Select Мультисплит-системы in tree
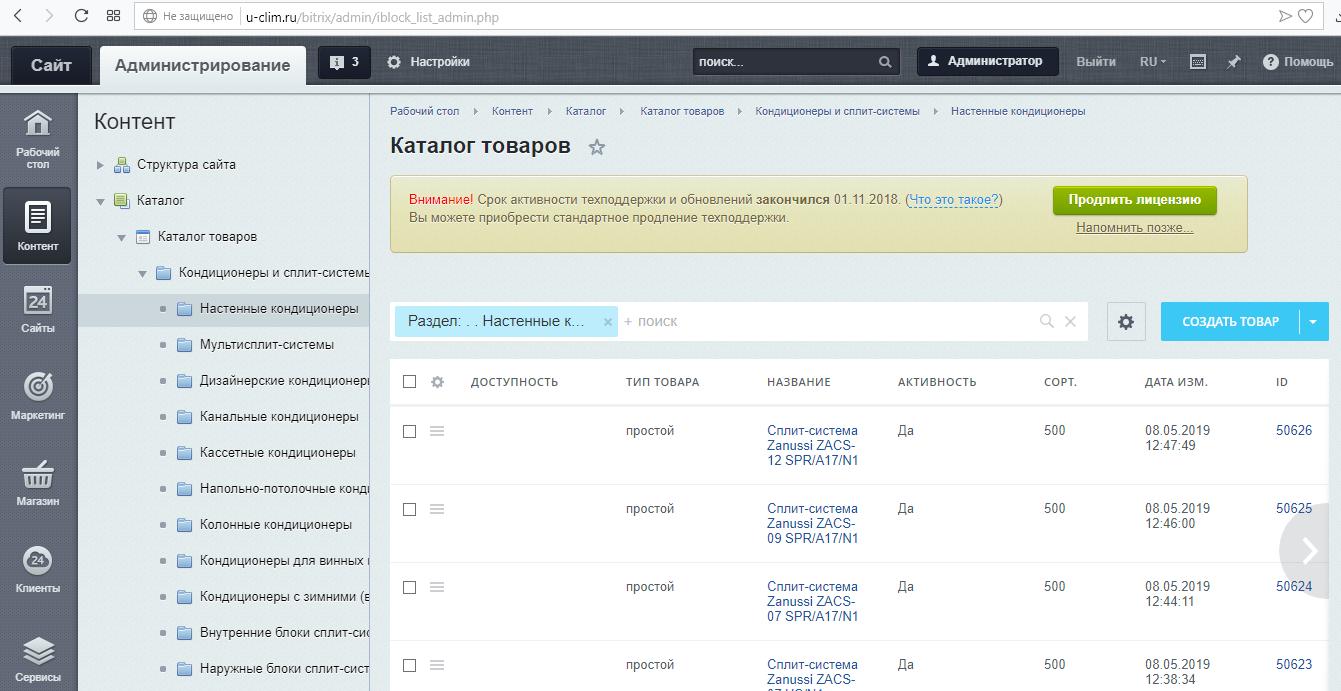 [x=267, y=345]
